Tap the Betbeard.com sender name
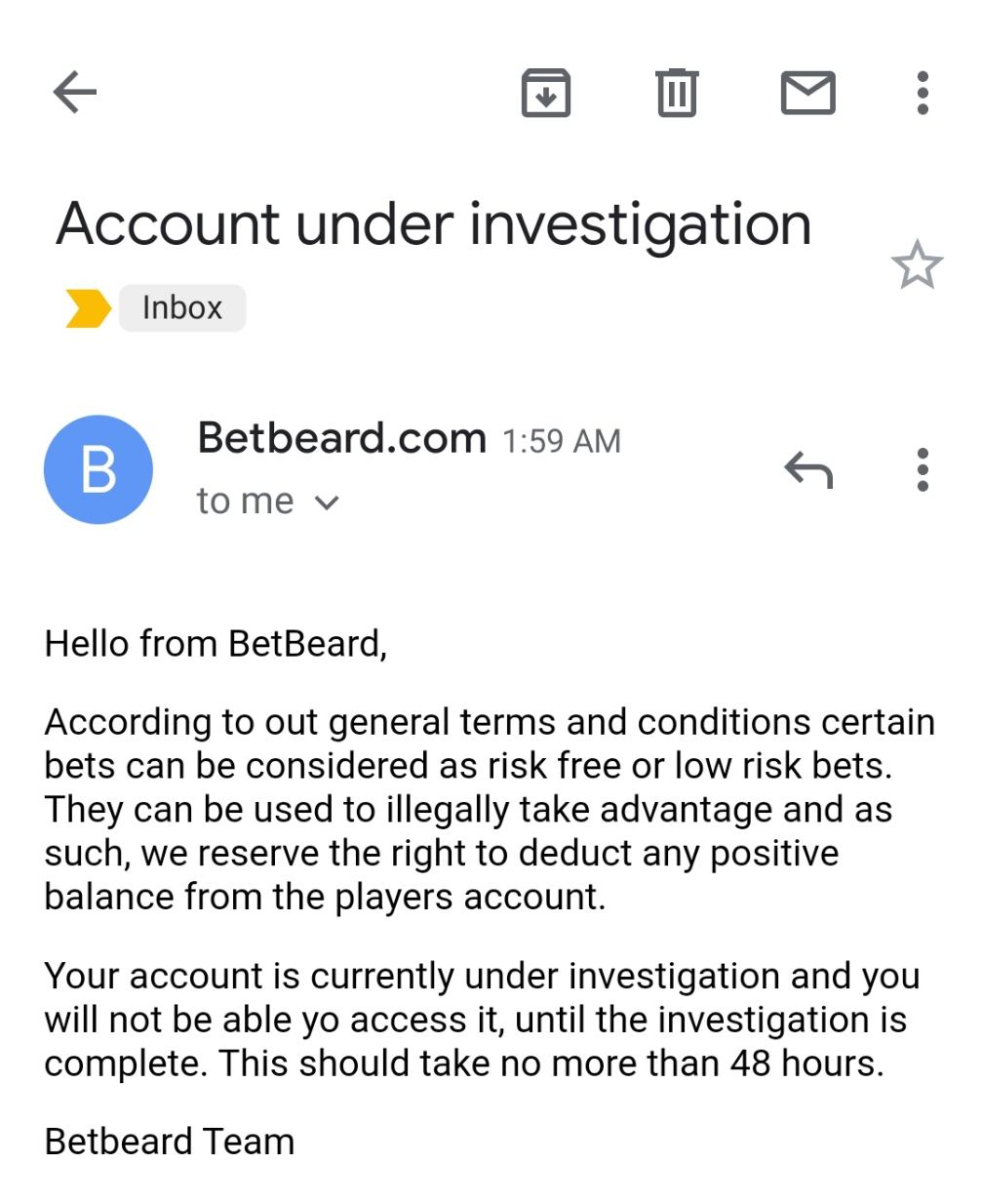Screen dimensions: 983x1204 coord(341,438)
